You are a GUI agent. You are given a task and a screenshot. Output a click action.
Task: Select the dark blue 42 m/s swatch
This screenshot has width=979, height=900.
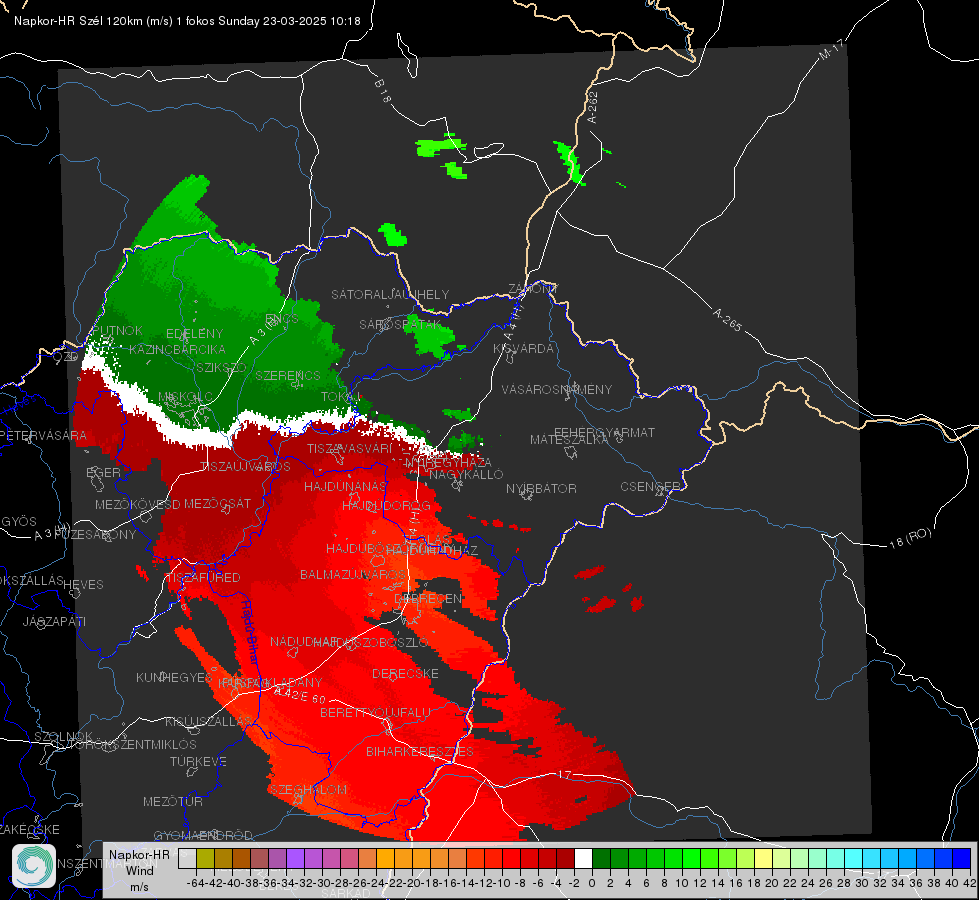tap(962, 858)
